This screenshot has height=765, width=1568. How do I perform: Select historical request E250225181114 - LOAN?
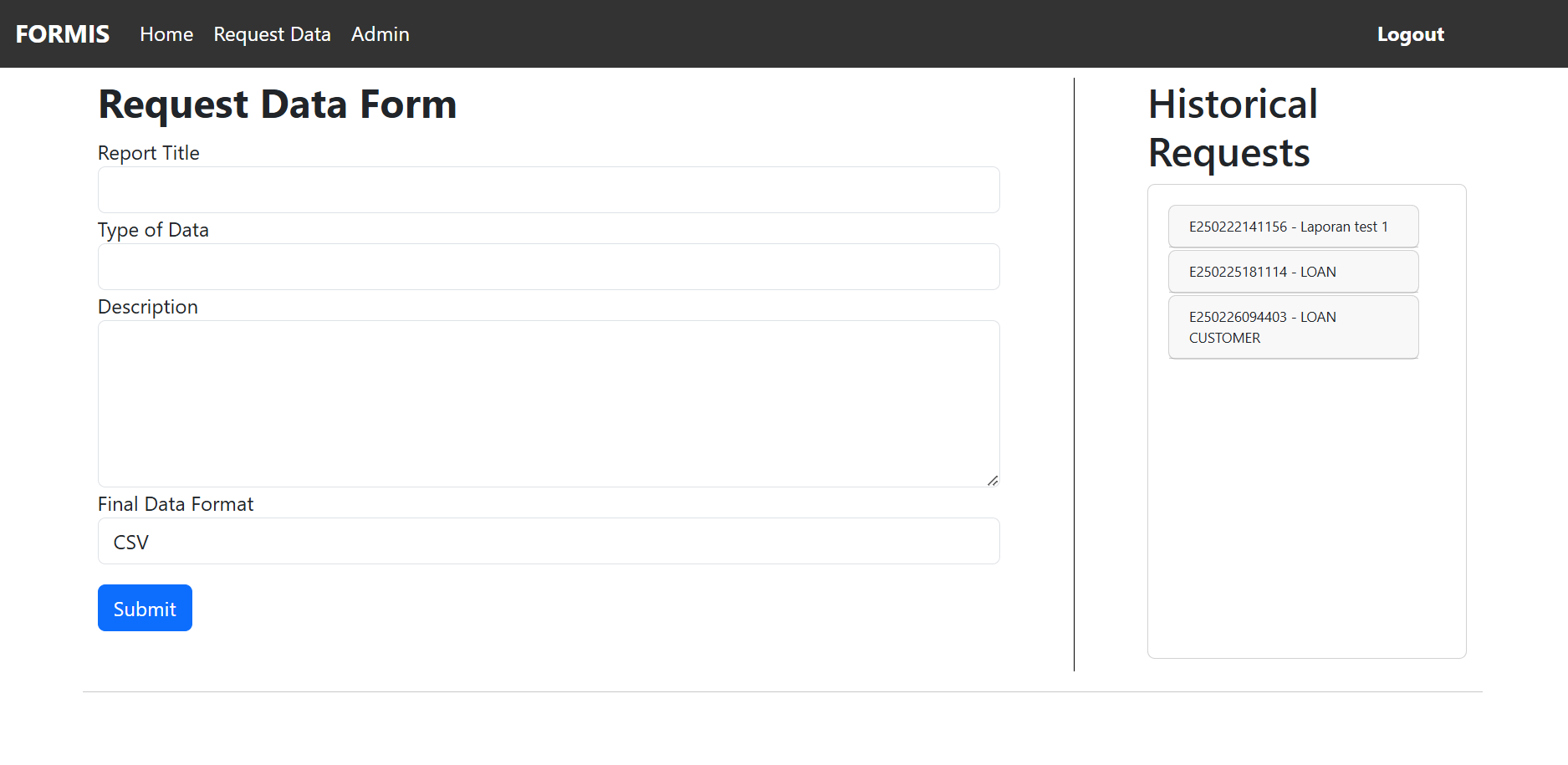point(1292,271)
